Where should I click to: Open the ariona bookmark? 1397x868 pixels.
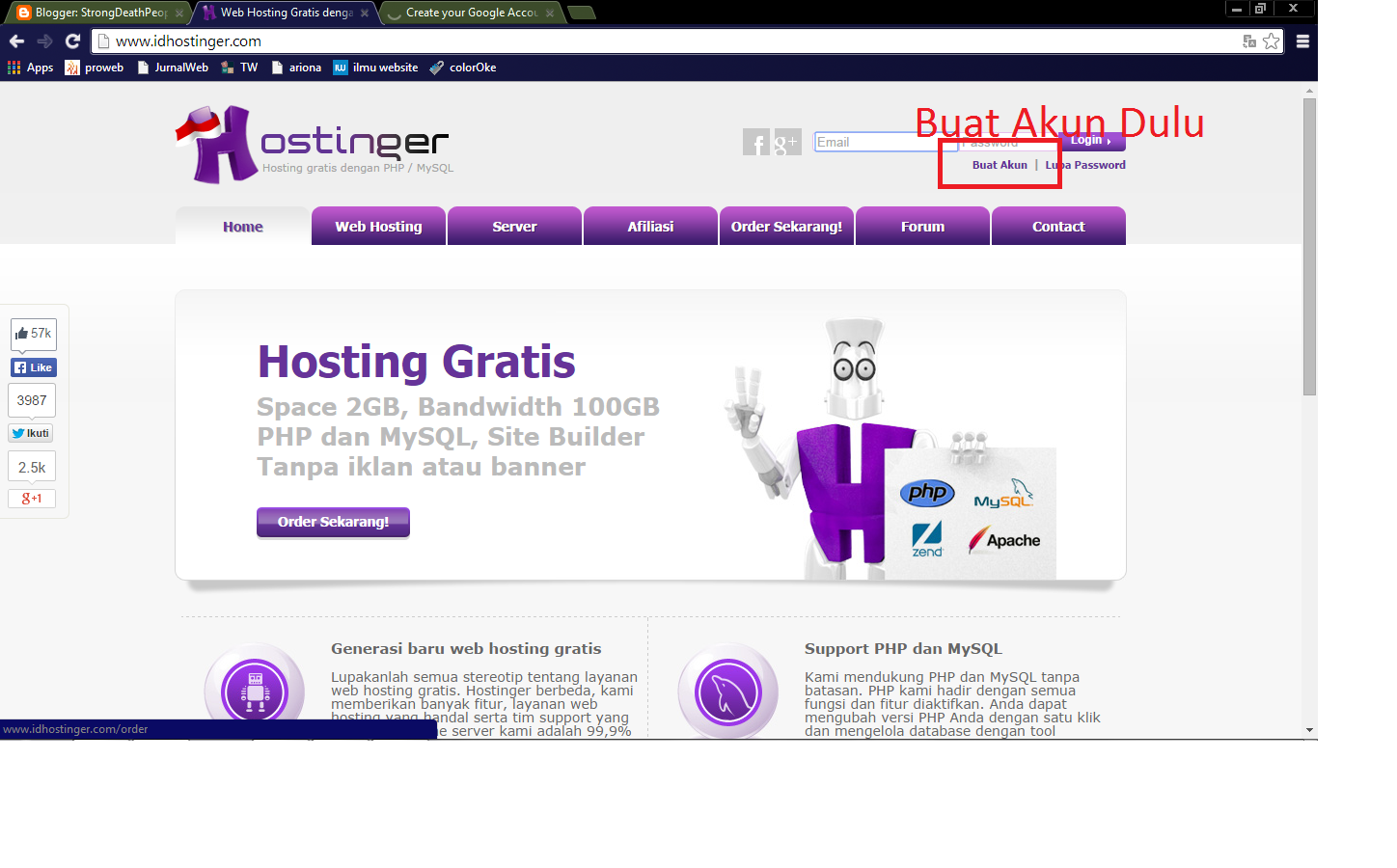tap(296, 68)
